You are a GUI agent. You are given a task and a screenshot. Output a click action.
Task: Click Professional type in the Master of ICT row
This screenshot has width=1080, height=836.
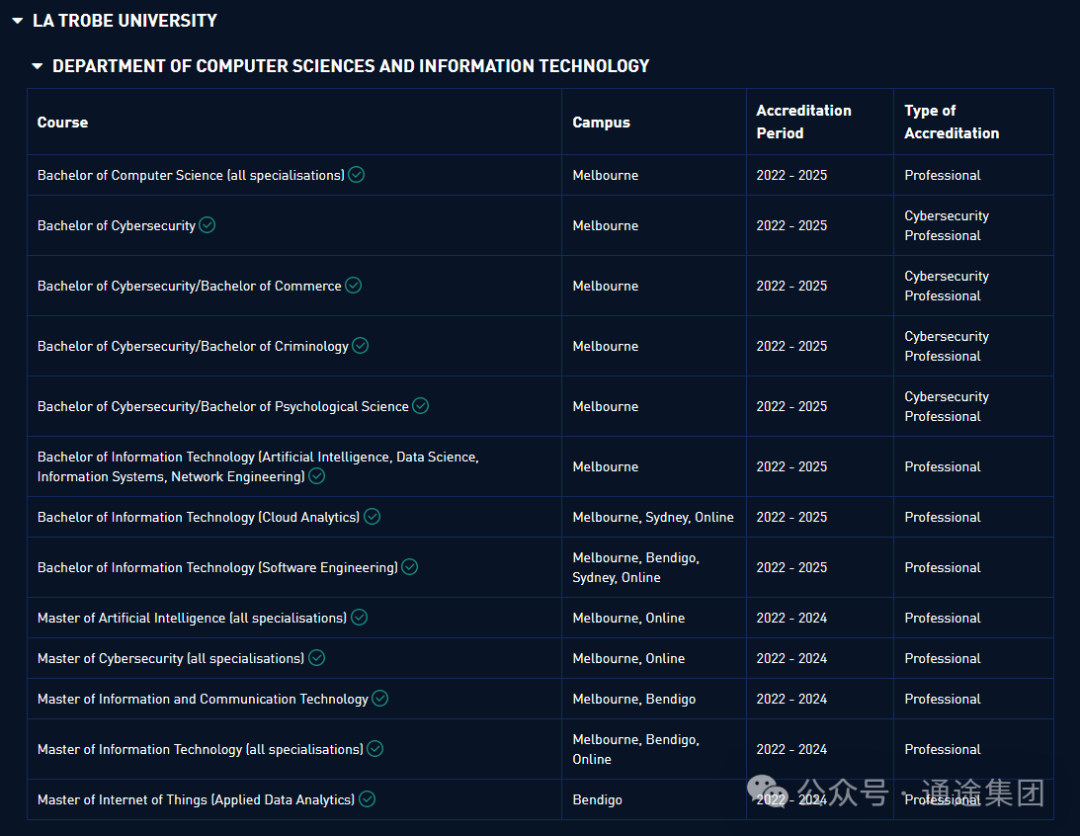[942, 699]
